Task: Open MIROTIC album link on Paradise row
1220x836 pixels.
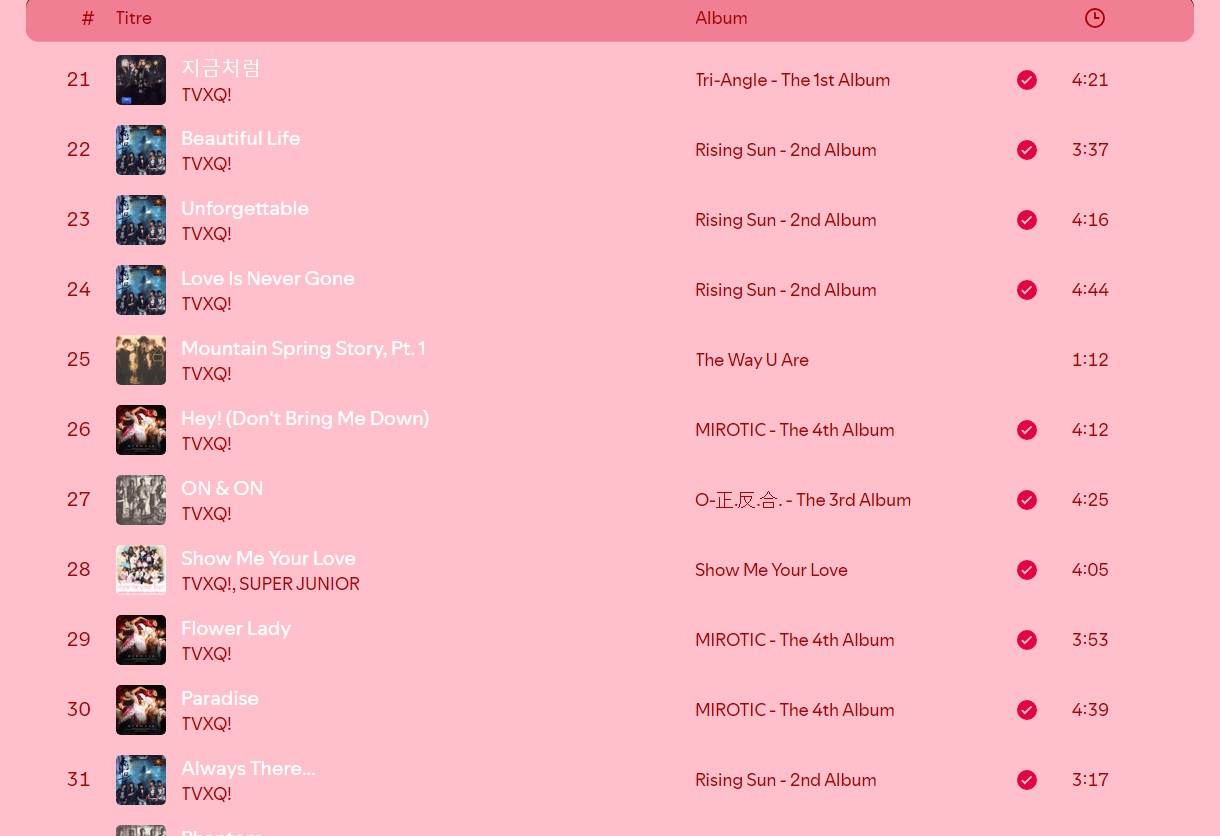Action: pos(795,710)
